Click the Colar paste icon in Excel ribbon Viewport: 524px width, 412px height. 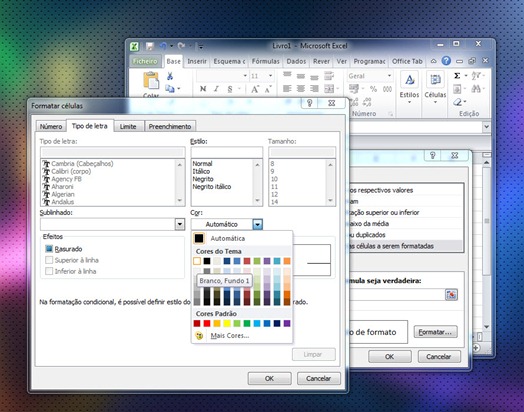click(151, 81)
